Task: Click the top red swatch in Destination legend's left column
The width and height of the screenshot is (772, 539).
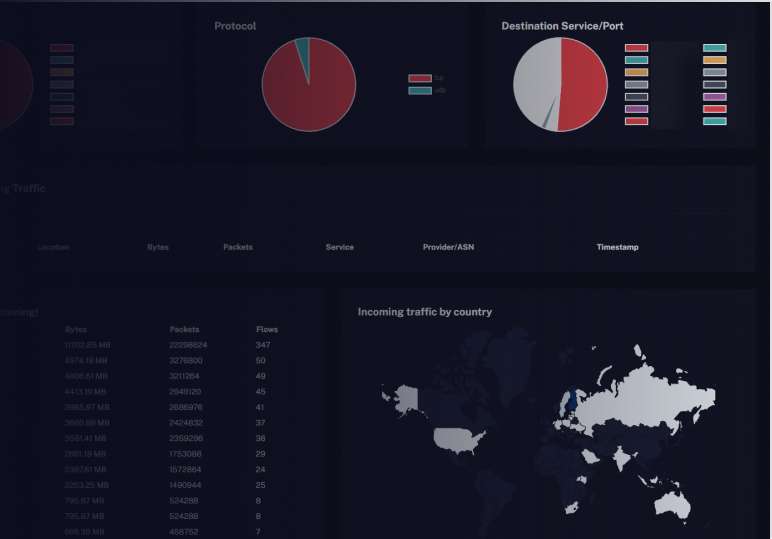Action: coord(636,48)
